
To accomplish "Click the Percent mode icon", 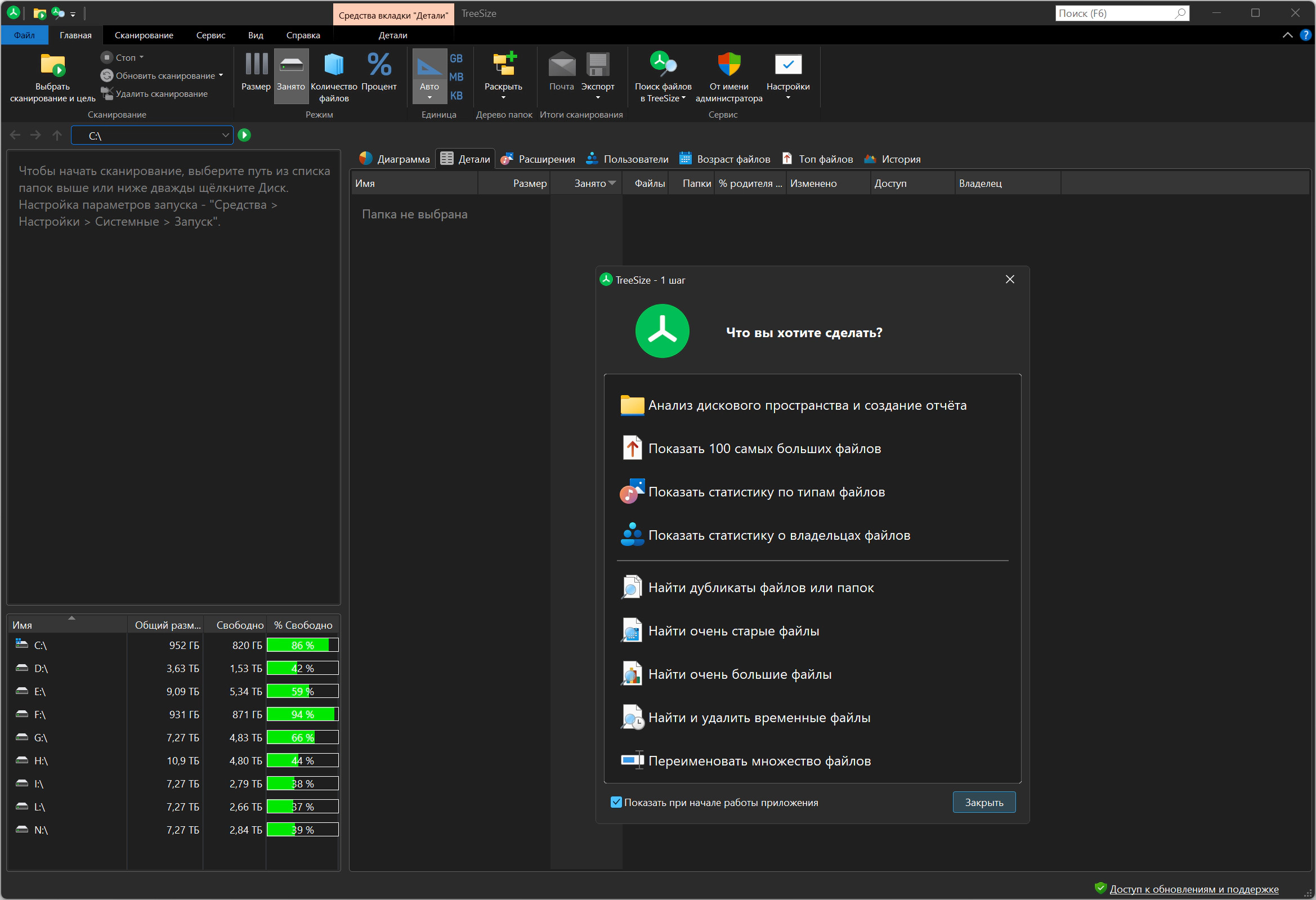I will (379, 65).
